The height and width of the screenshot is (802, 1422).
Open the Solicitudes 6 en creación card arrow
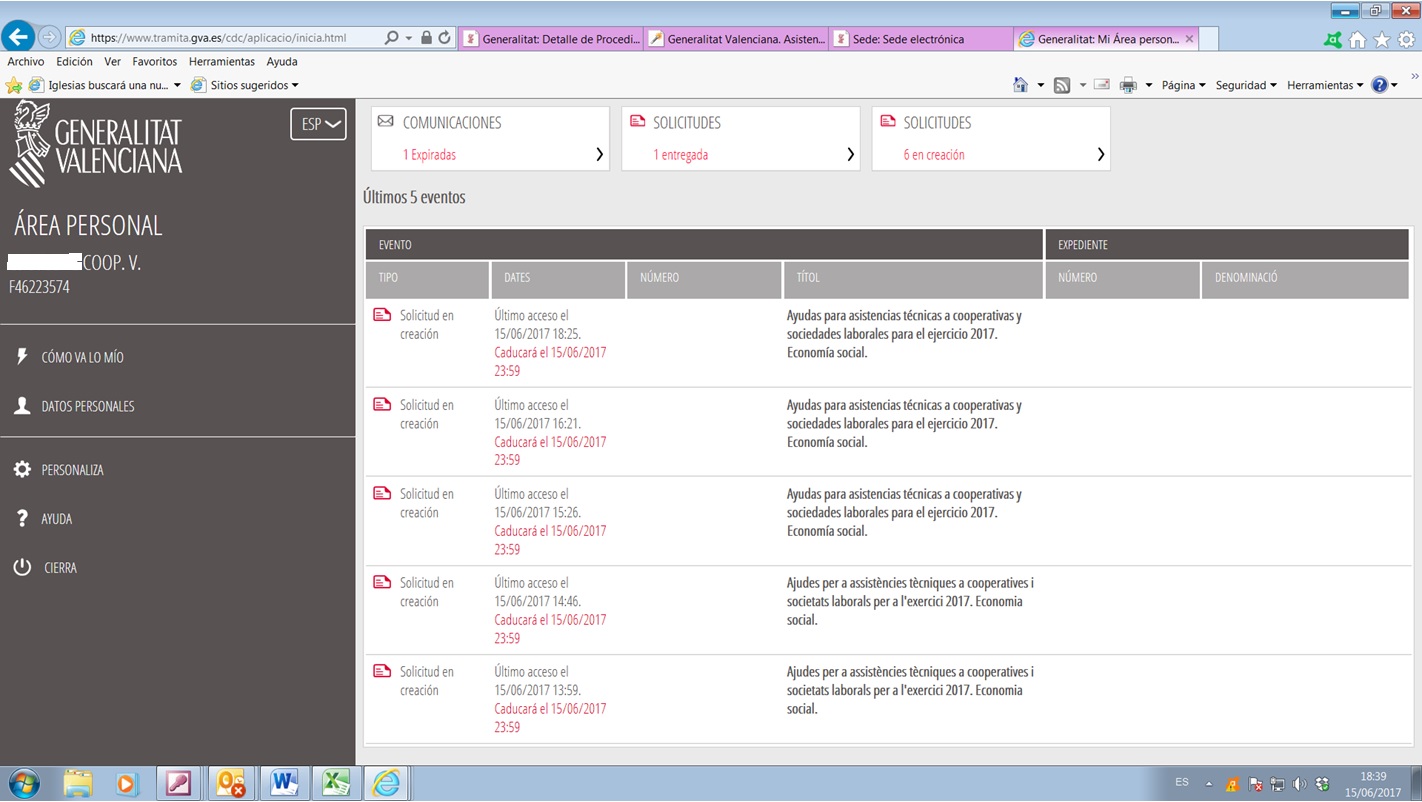1100,154
